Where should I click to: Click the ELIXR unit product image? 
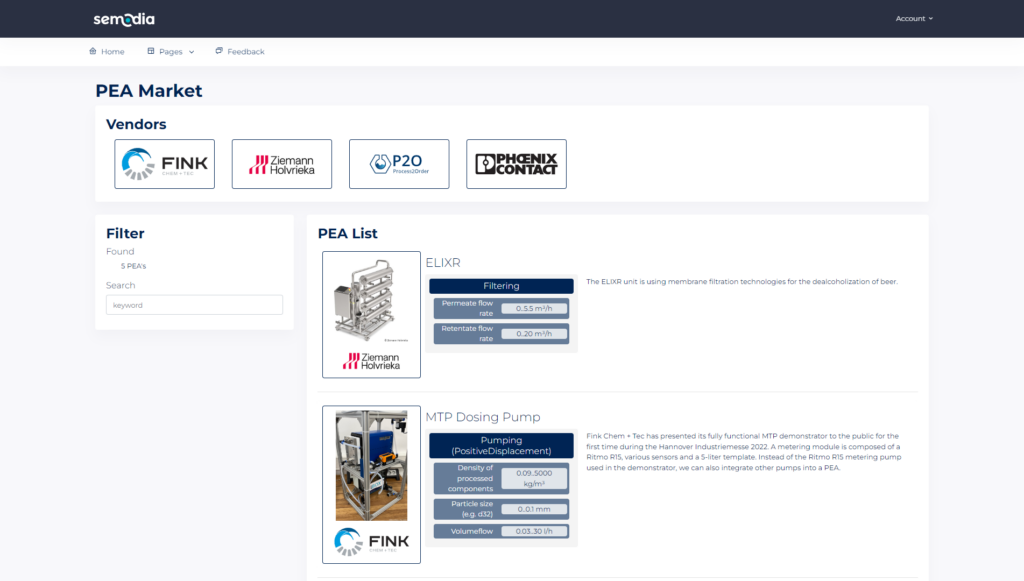(371, 300)
